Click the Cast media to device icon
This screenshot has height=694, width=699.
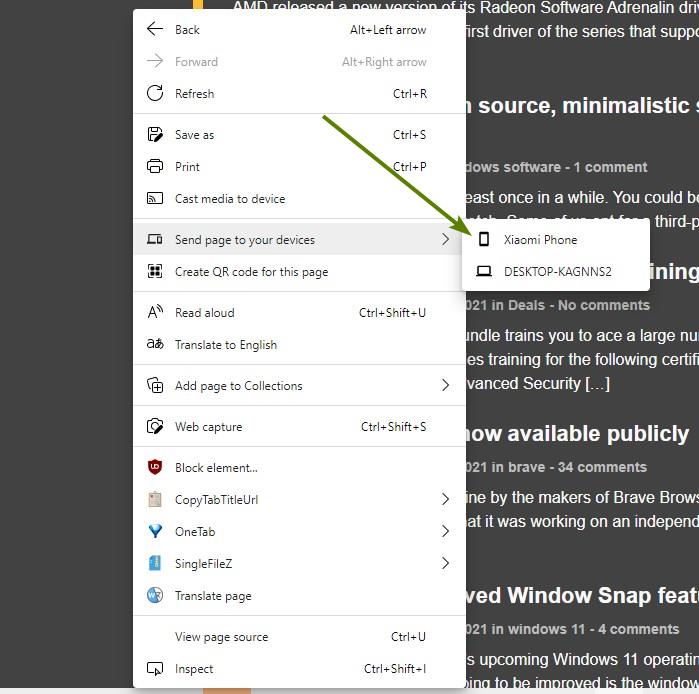pos(155,198)
